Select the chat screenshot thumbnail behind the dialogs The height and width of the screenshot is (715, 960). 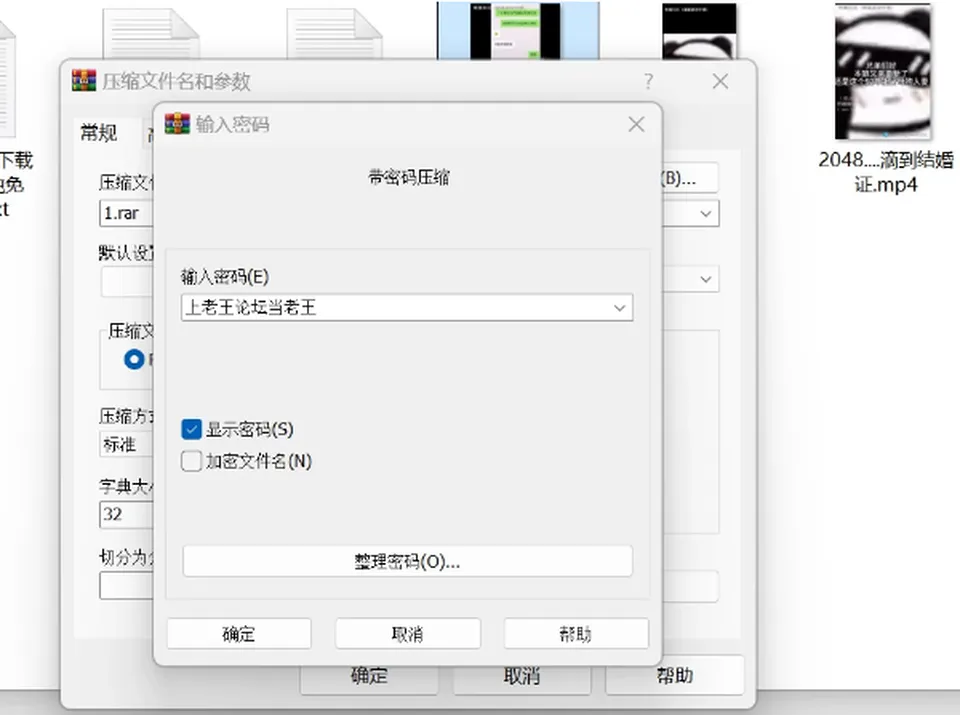[518, 31]
